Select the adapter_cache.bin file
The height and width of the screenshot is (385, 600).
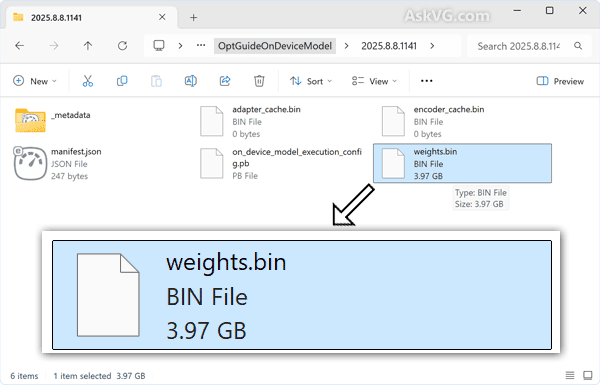click(251, 122)
